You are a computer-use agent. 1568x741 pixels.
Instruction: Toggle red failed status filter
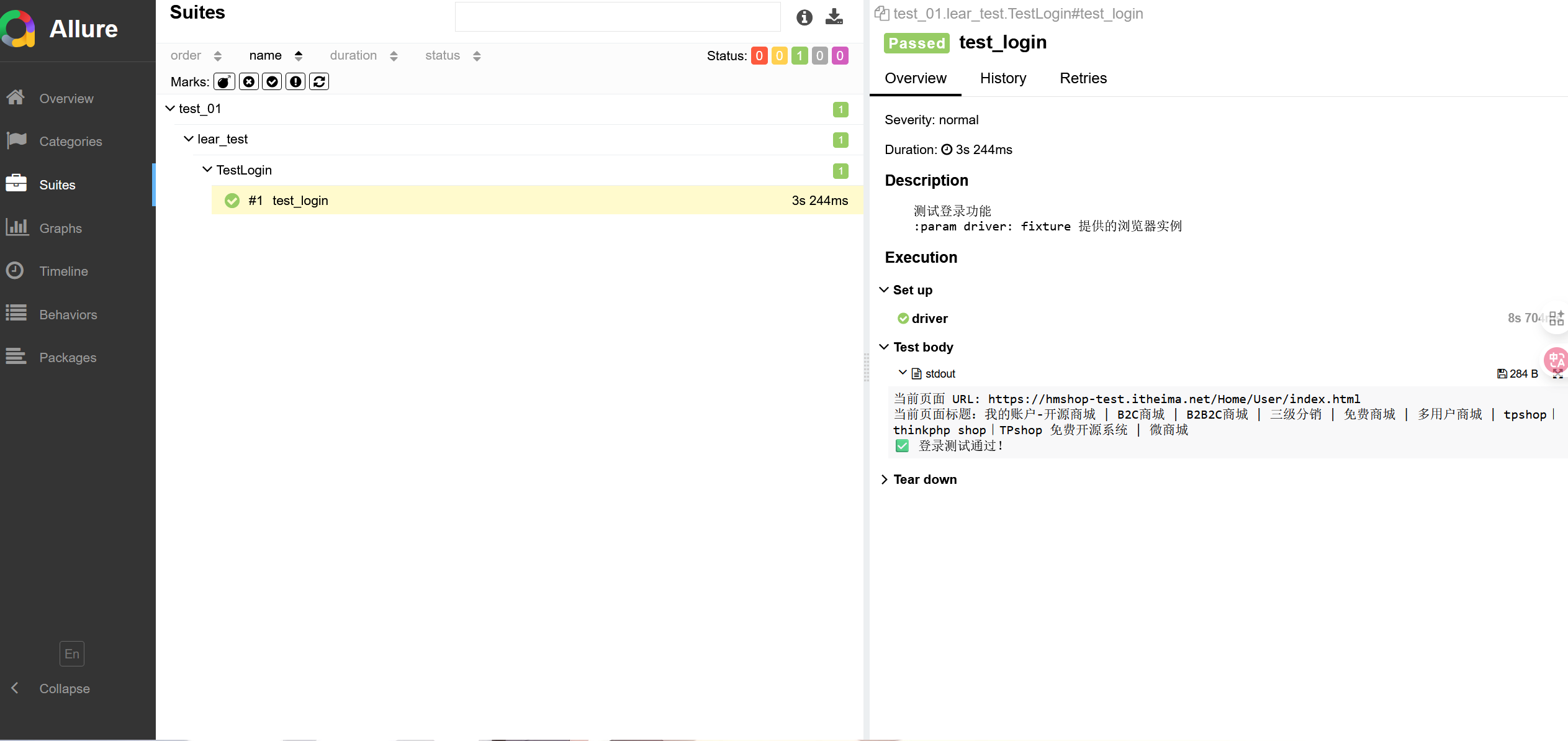[x=759, y=56]
